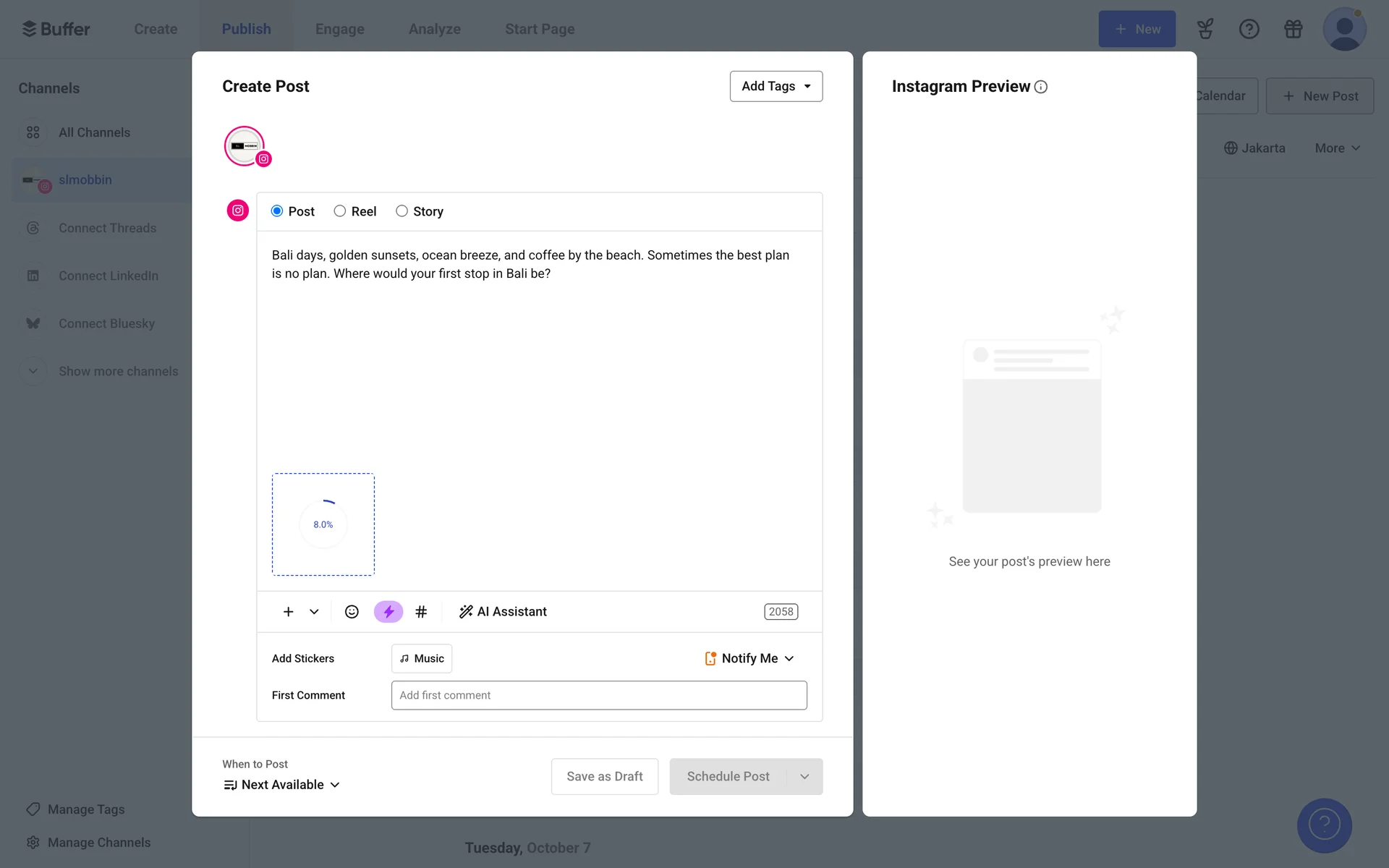1389x868 pixels.
Task: Click the slmobbin Instagram profile avatar
Action: (245, 146)
